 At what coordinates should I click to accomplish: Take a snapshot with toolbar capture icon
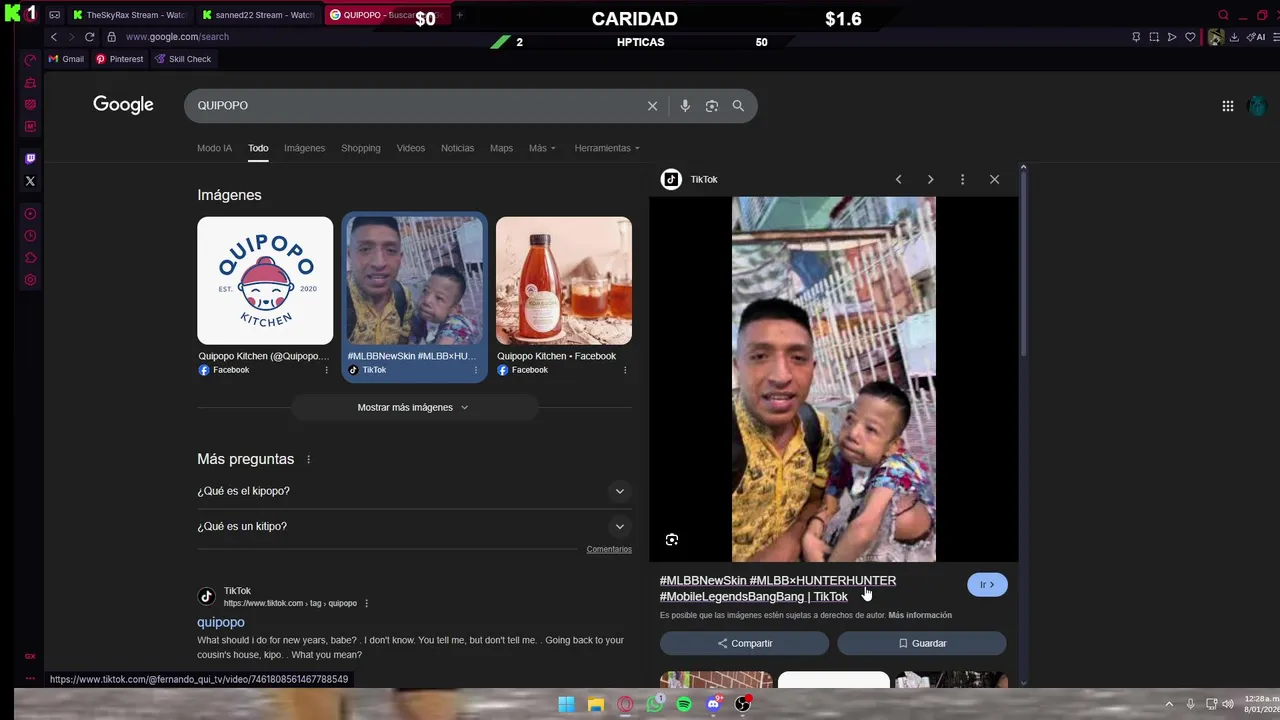[x=1154, y=37]
